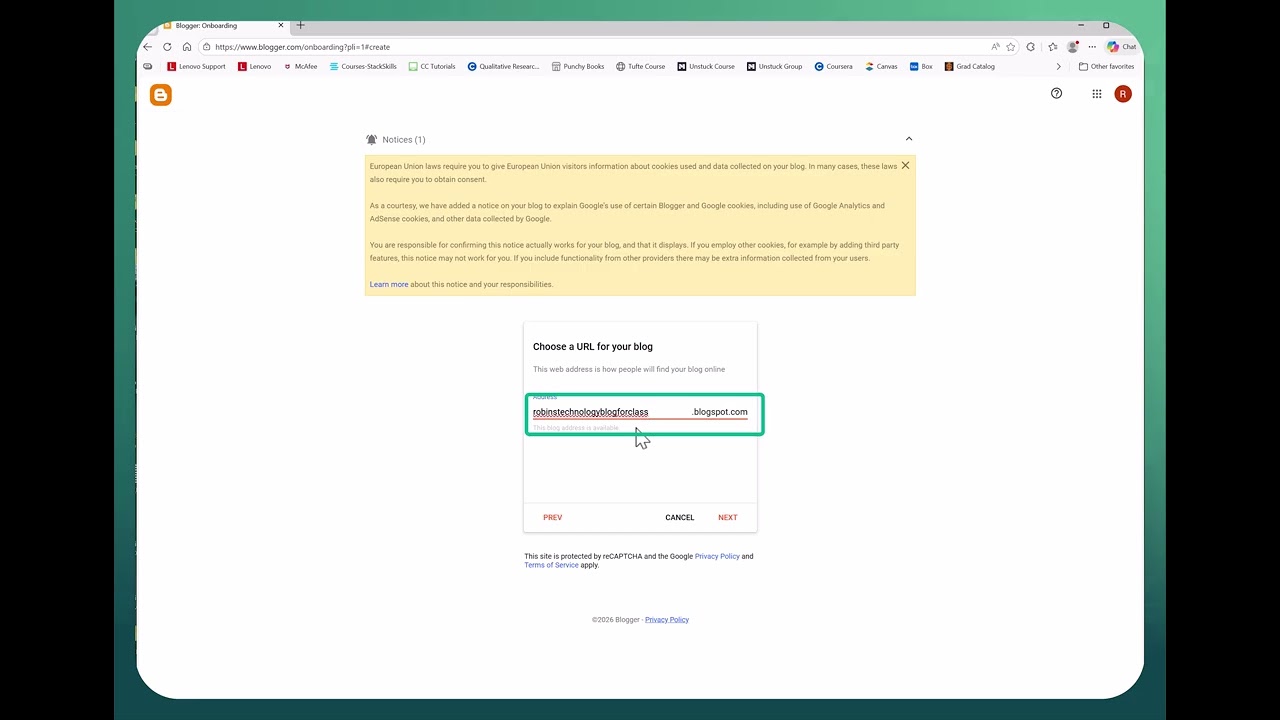This screenshot has height=720, width=1280.
Task: Open reCAPTCHA Privacy Policy link
Action: pos(717,556)
